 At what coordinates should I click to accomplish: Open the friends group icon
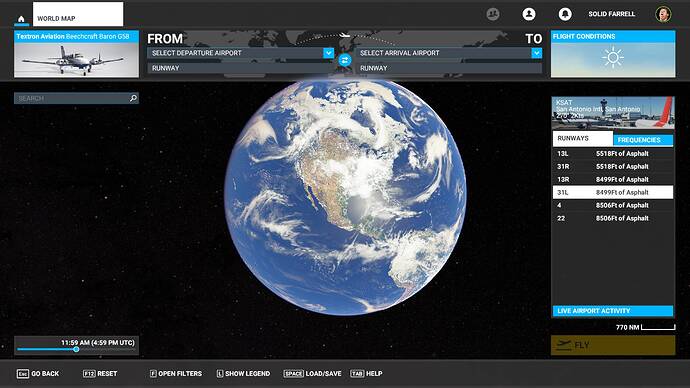pyautogui.click(x=493, y=14)
